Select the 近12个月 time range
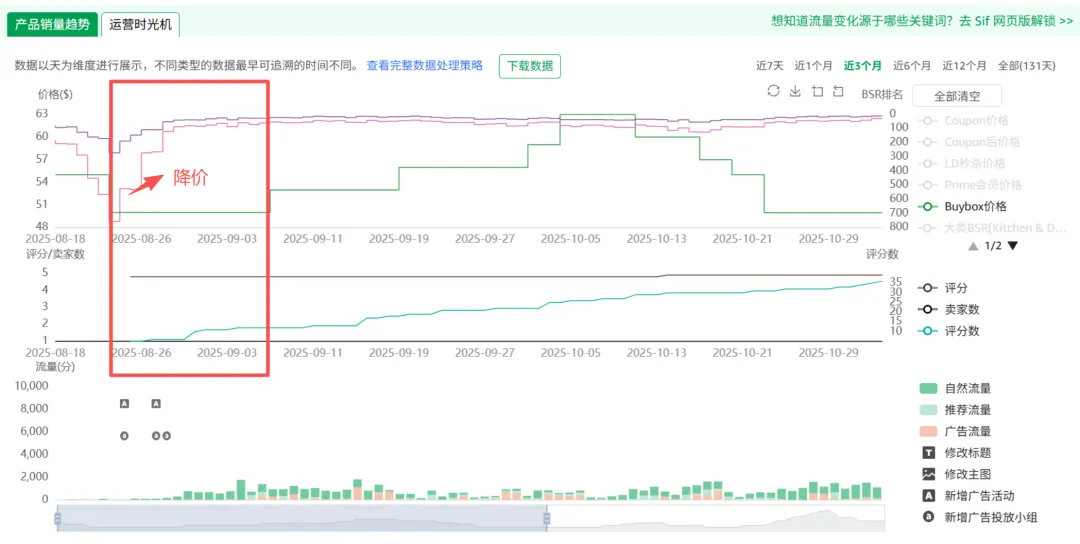This screenshot has width=1080, height=544. (x=964, y=65)
